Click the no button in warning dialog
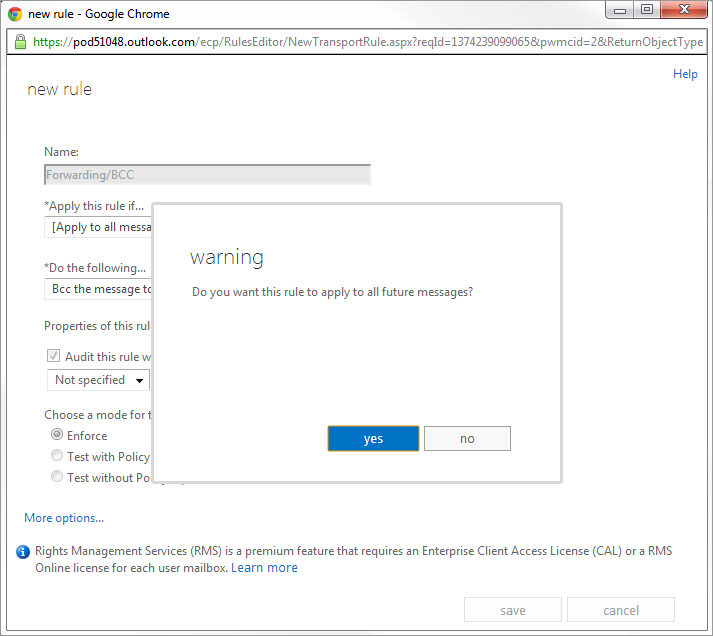The image size is (713, 636). (x=467, y=438)
